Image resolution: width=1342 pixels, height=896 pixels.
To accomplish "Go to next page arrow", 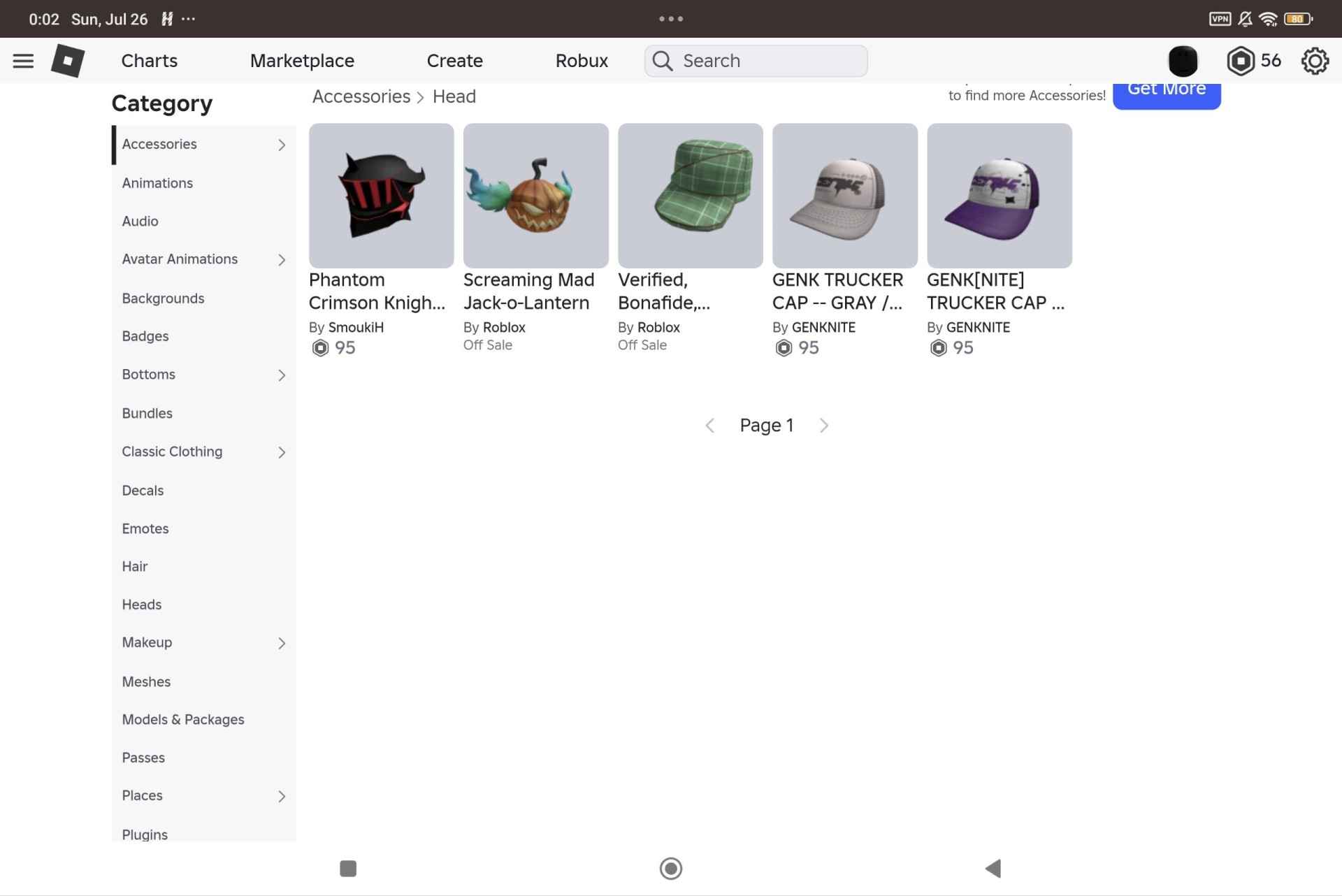I will 824,426.
